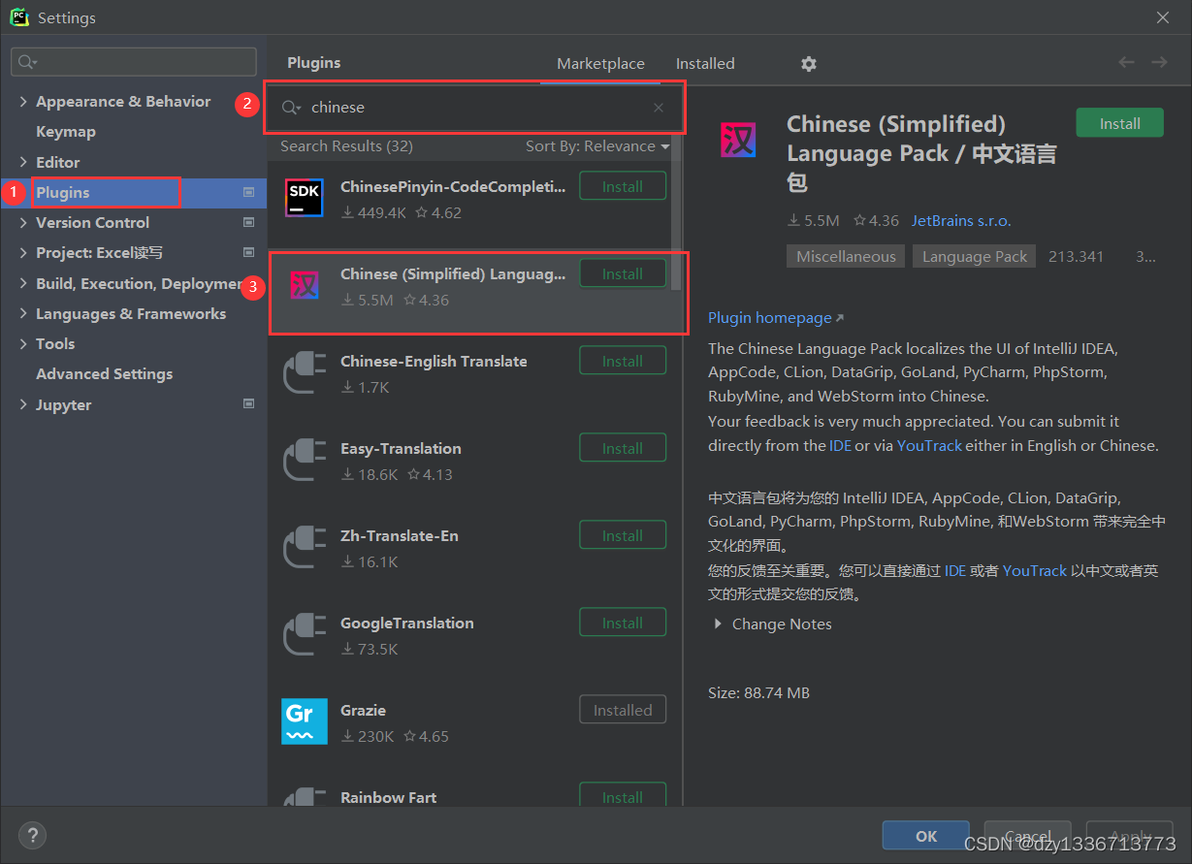Focus the settings search field
1192x864 pixels.
point(134,62)
